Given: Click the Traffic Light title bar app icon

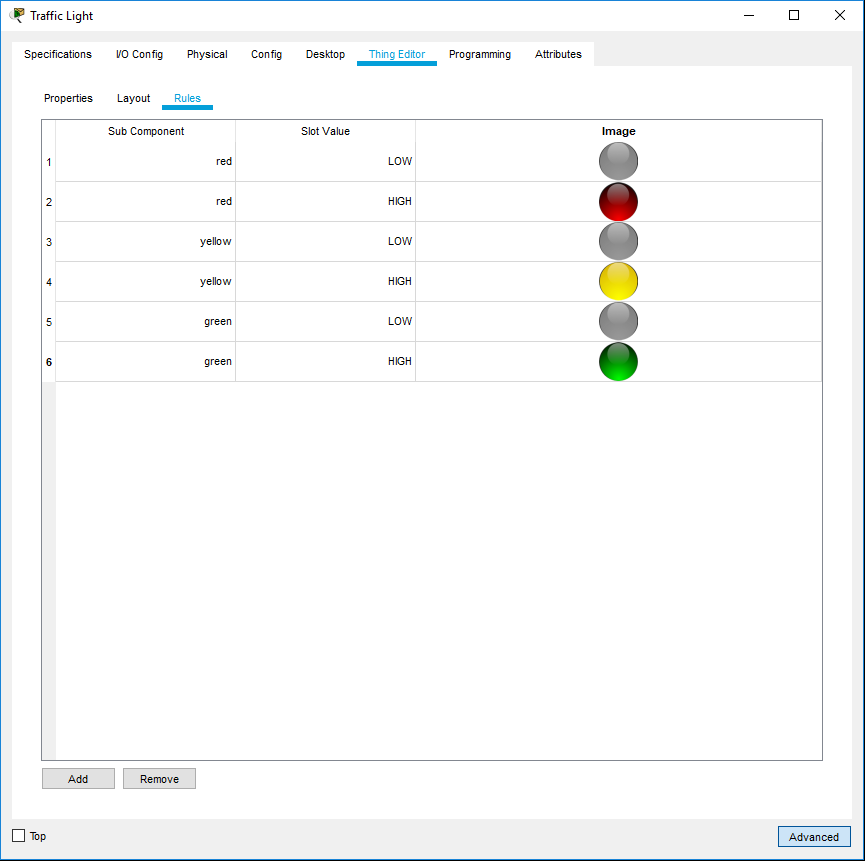Looking at the screenshot, I should (17, 15).
